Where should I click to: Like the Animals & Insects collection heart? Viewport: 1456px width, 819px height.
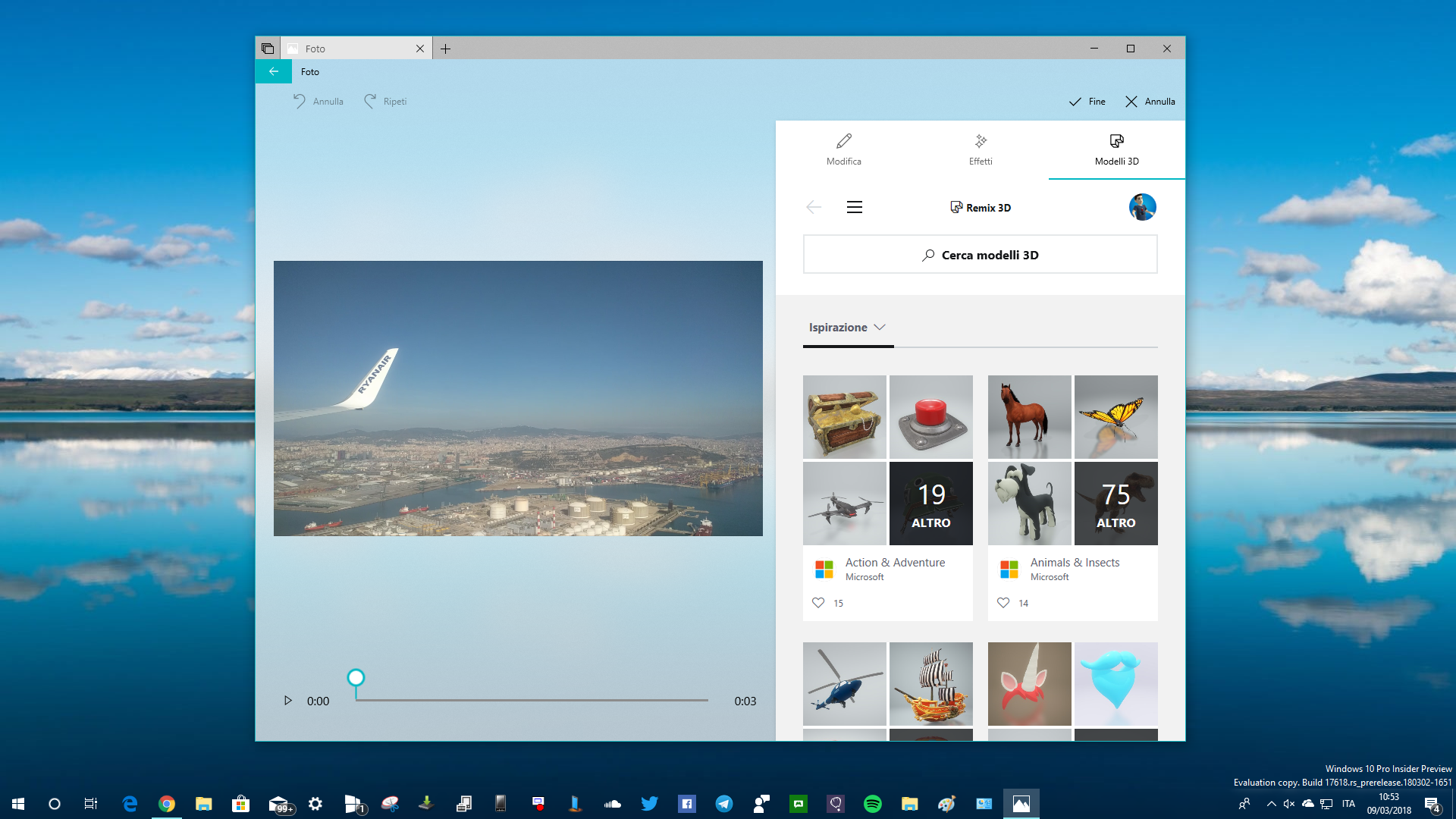click(1003, 603)
